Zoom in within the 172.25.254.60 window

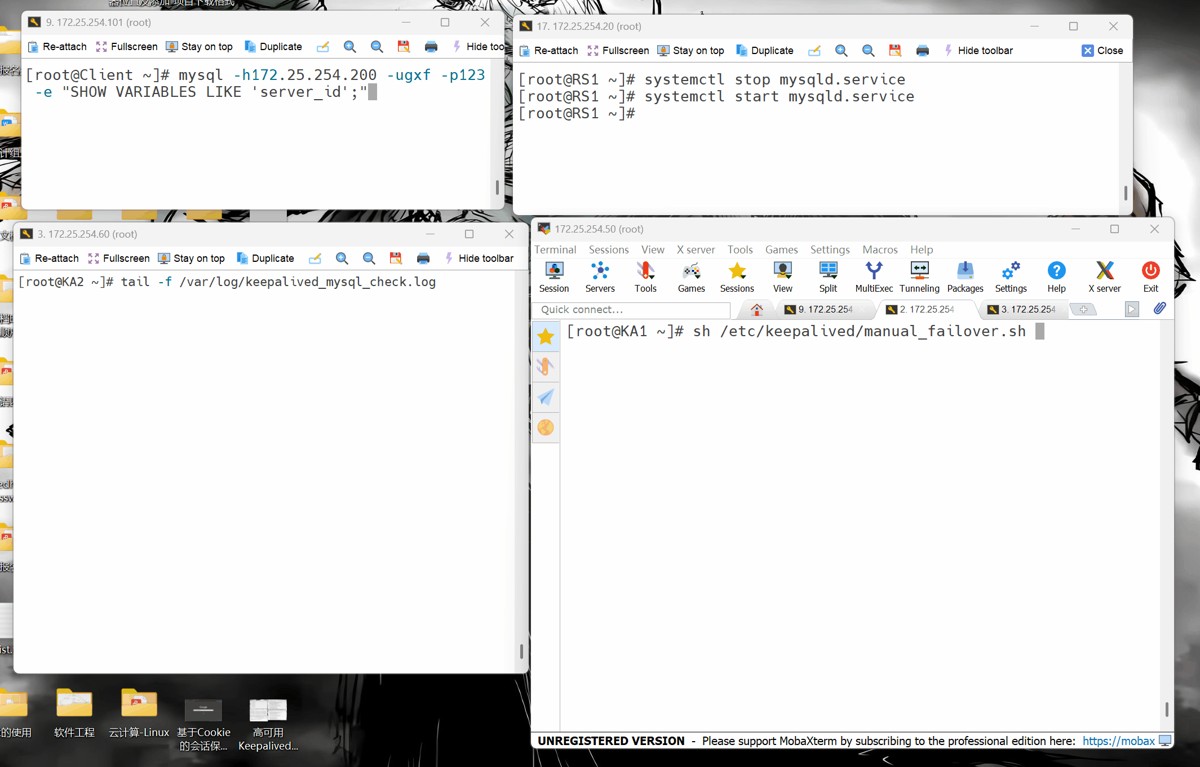[342, 258]
